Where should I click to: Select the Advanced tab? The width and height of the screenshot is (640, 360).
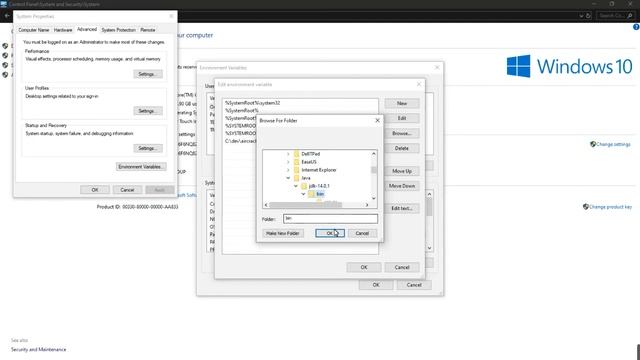87,29
